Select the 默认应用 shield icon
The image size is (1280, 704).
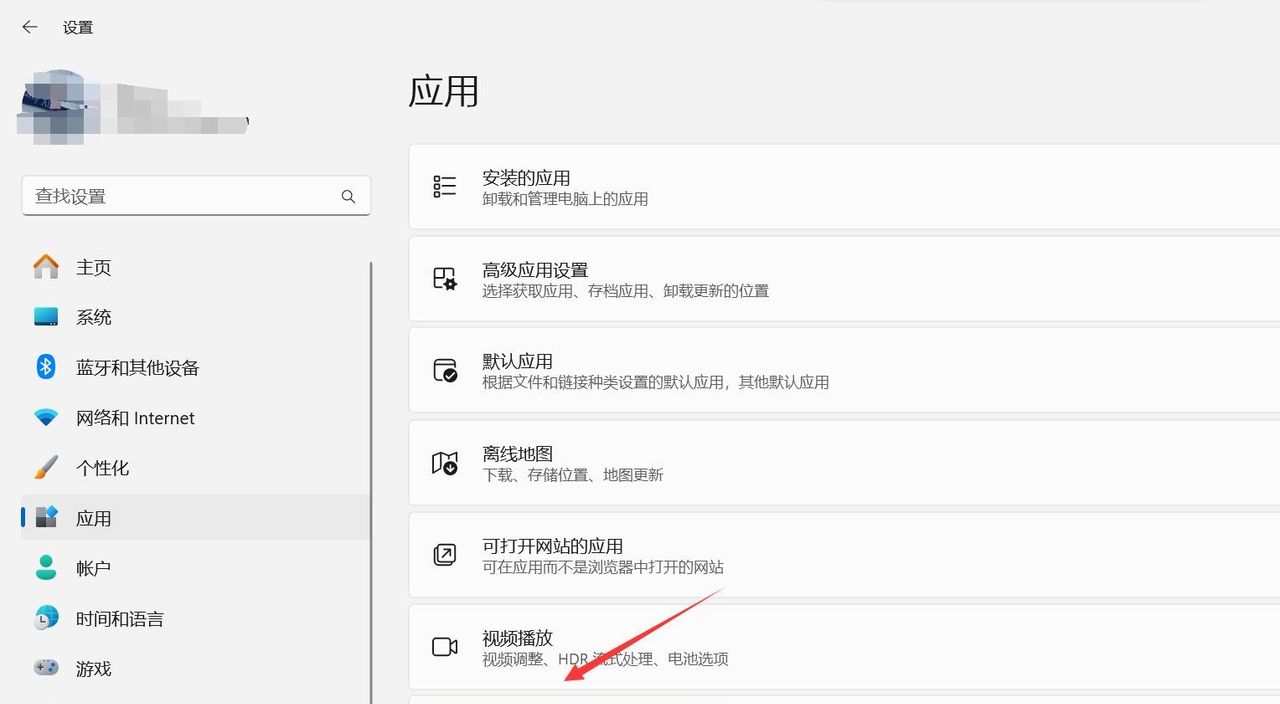[x=444, y=370]
